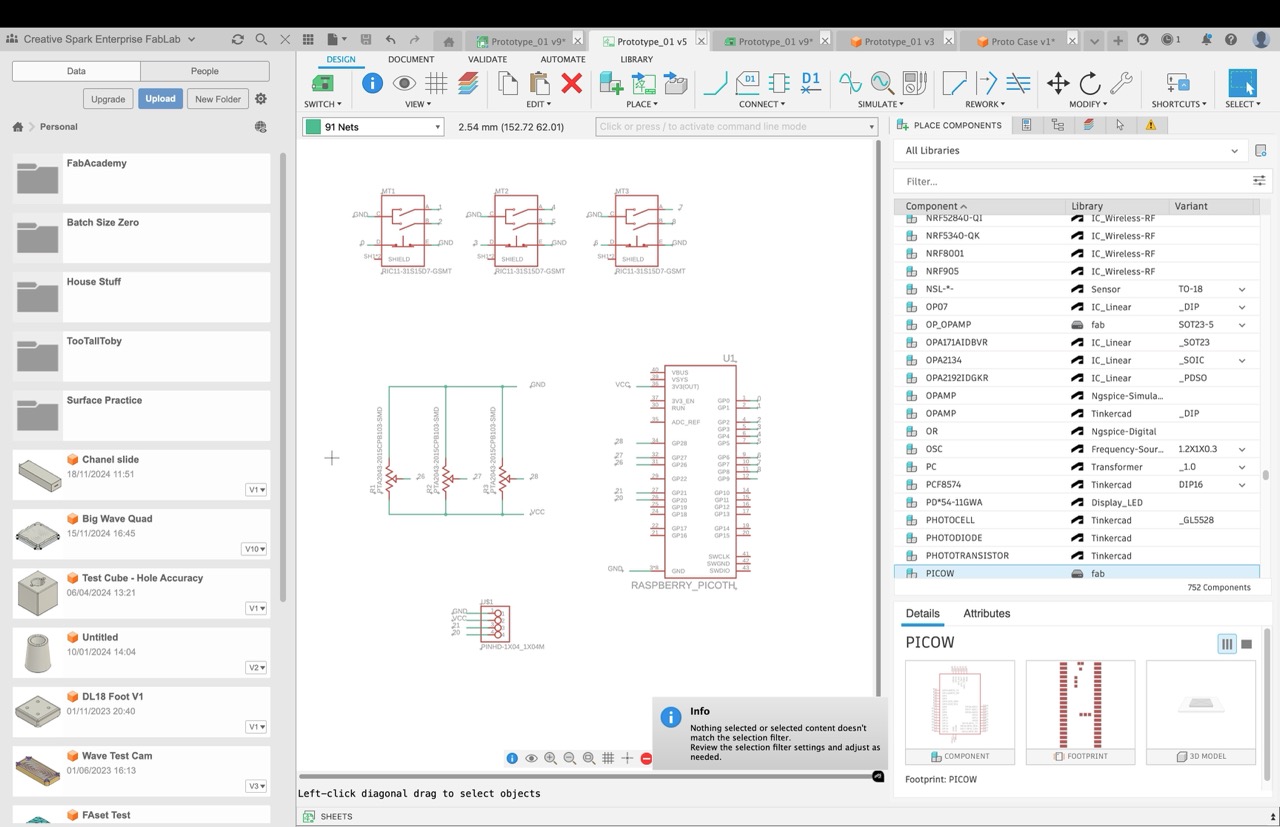Viewport: 1280px width, 827px height.
Task: Toggle the filter options icon beside Filter field
Action: click(x=1259, y=181)
